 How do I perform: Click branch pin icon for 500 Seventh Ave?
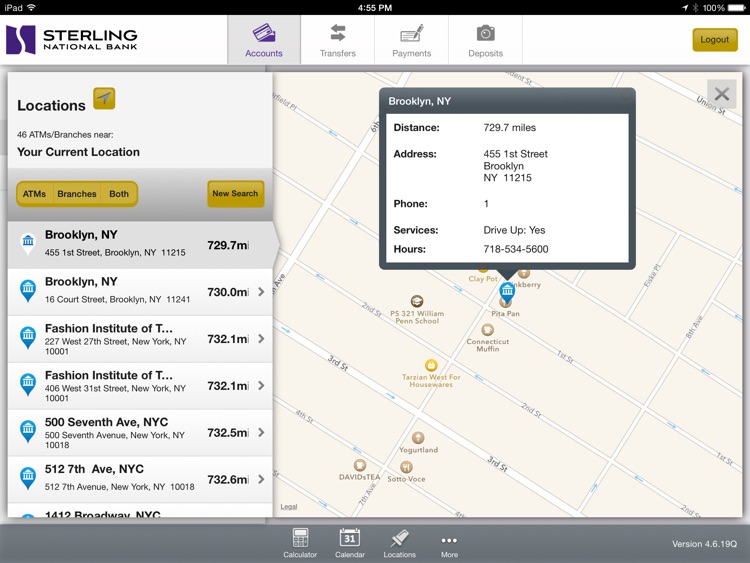(x=28, y=431)
